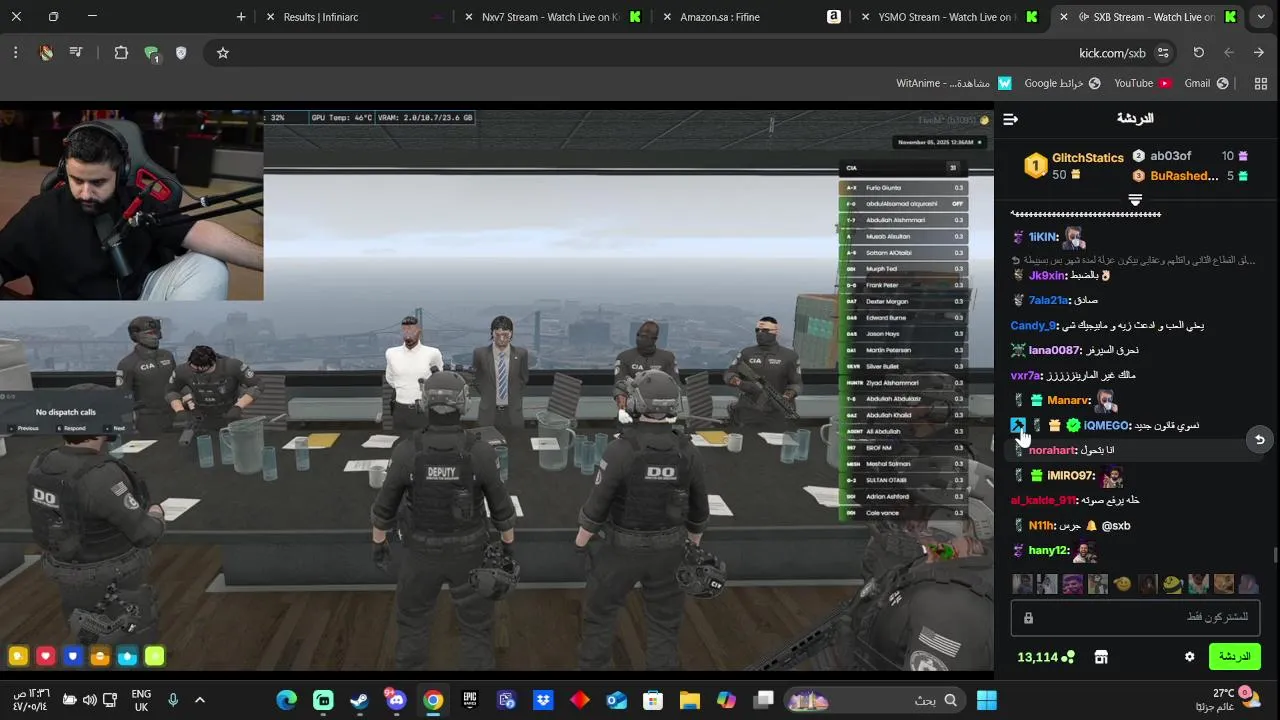Click the 13,114 channel points counter
Screen dimensions: 1280x720
pyautogui.click(x=1046, y=657)
